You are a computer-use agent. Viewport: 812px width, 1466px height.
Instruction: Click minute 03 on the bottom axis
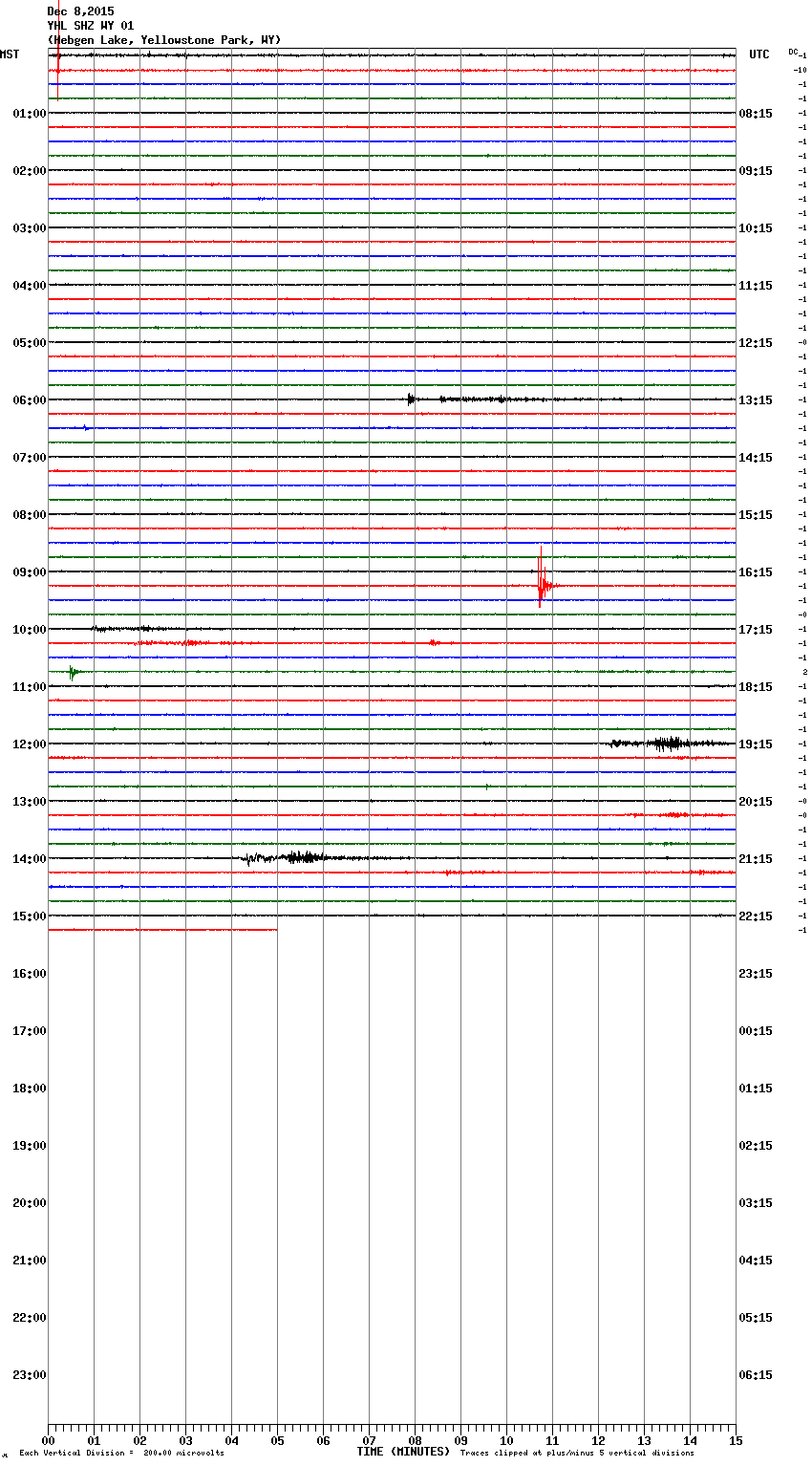tap(185, 1440)
